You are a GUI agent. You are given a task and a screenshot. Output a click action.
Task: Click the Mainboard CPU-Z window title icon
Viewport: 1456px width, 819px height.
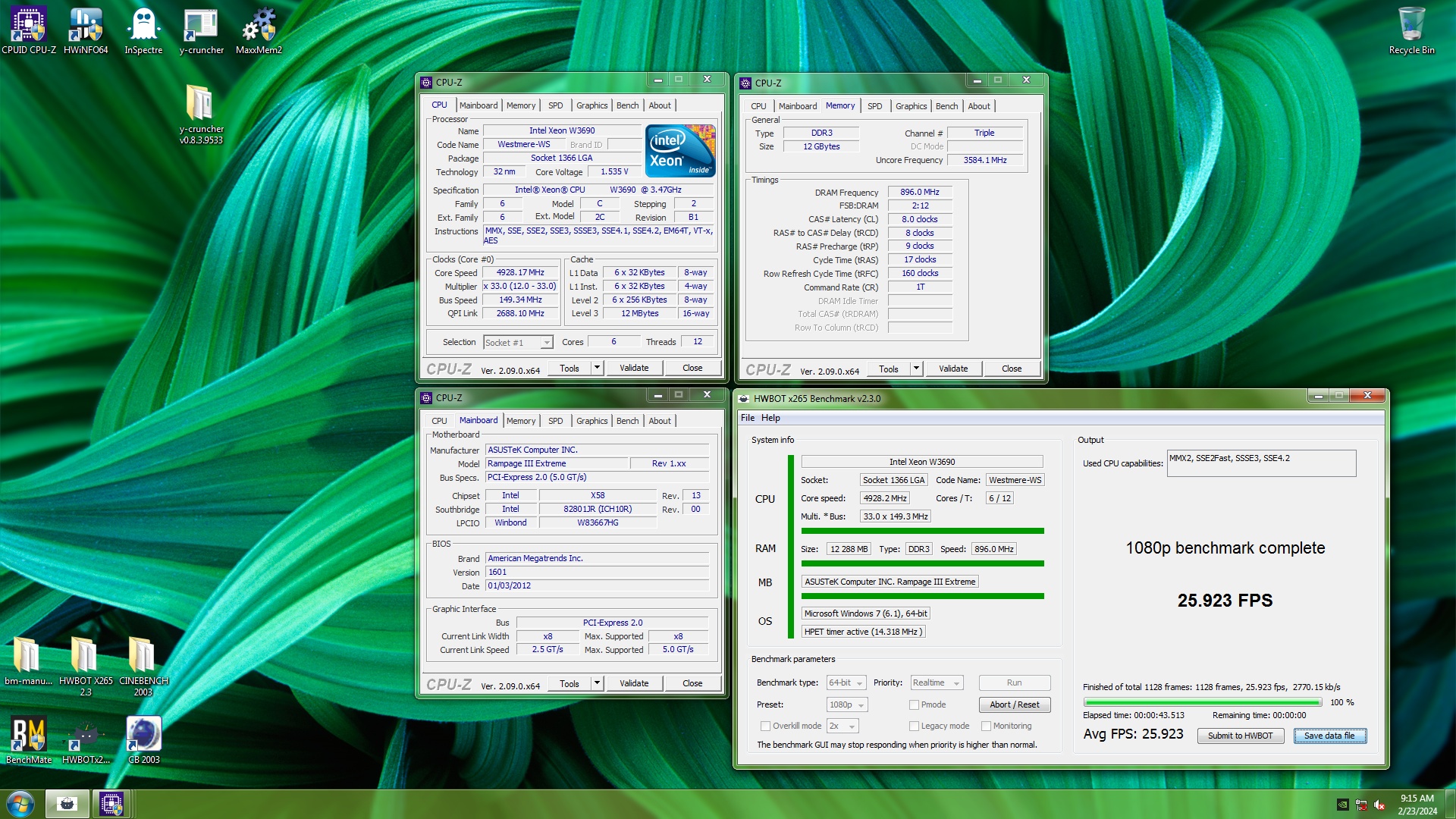(x=427, y=397)
